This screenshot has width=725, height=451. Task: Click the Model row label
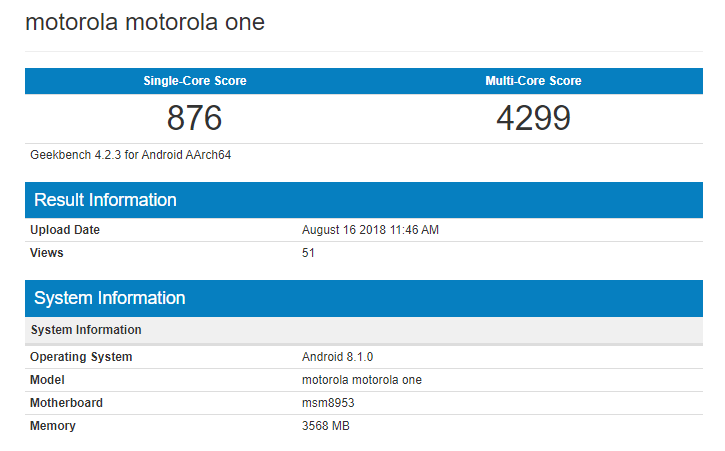point(49,380)
